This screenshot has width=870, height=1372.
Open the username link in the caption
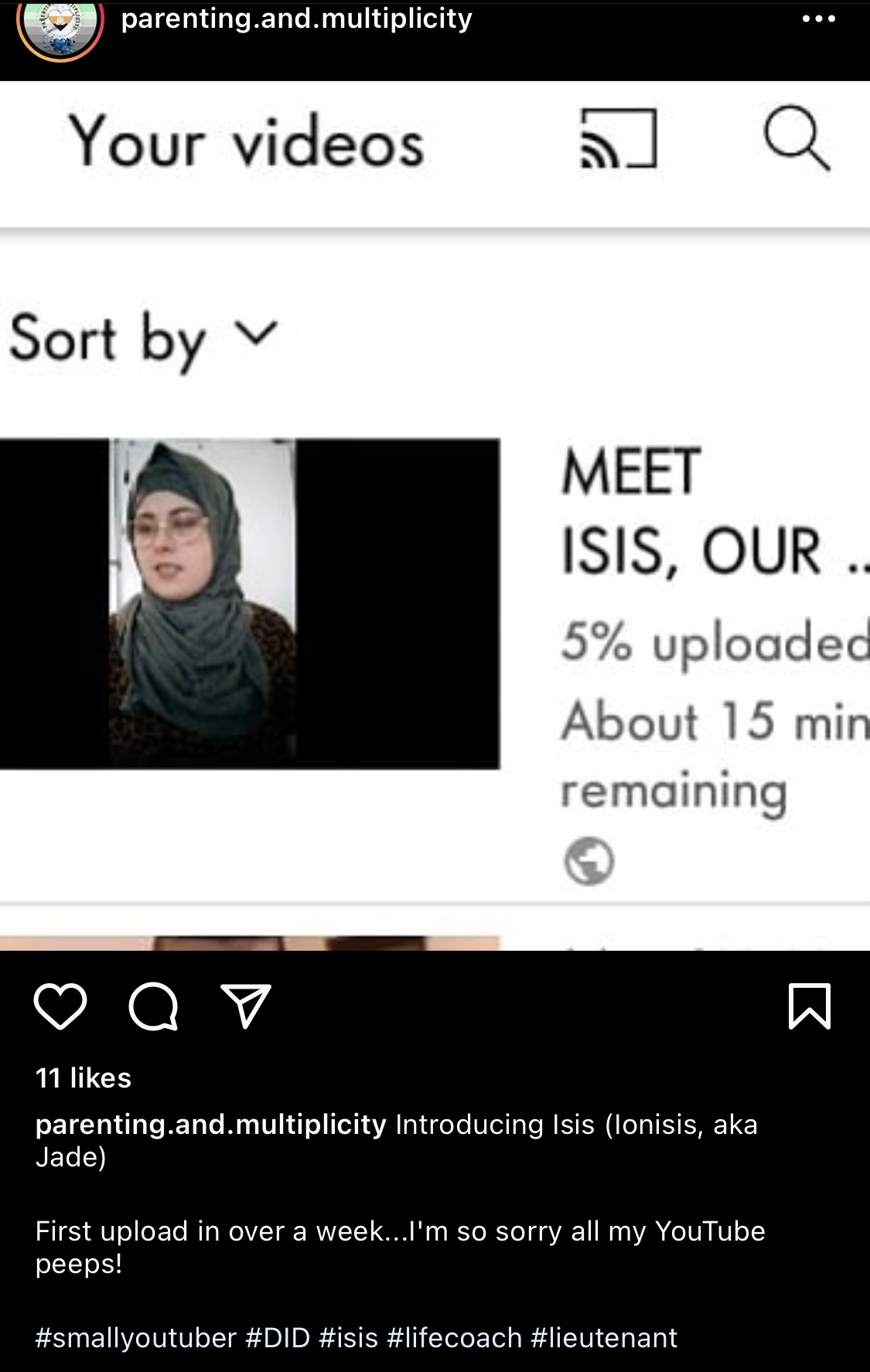coord(210,1124)
